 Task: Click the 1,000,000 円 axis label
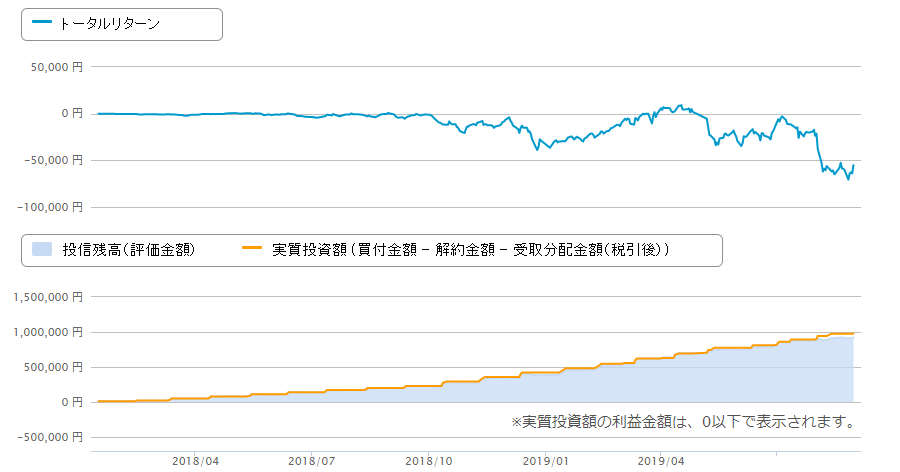[x=48, y=332]
